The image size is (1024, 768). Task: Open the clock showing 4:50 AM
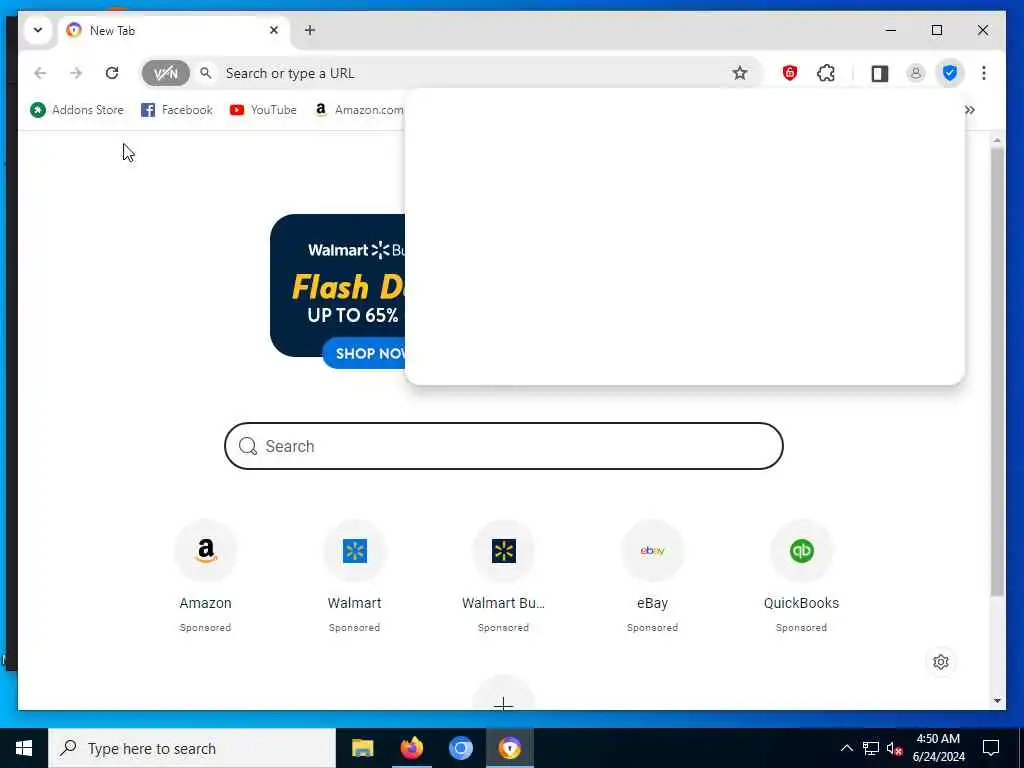click(938, 748)
